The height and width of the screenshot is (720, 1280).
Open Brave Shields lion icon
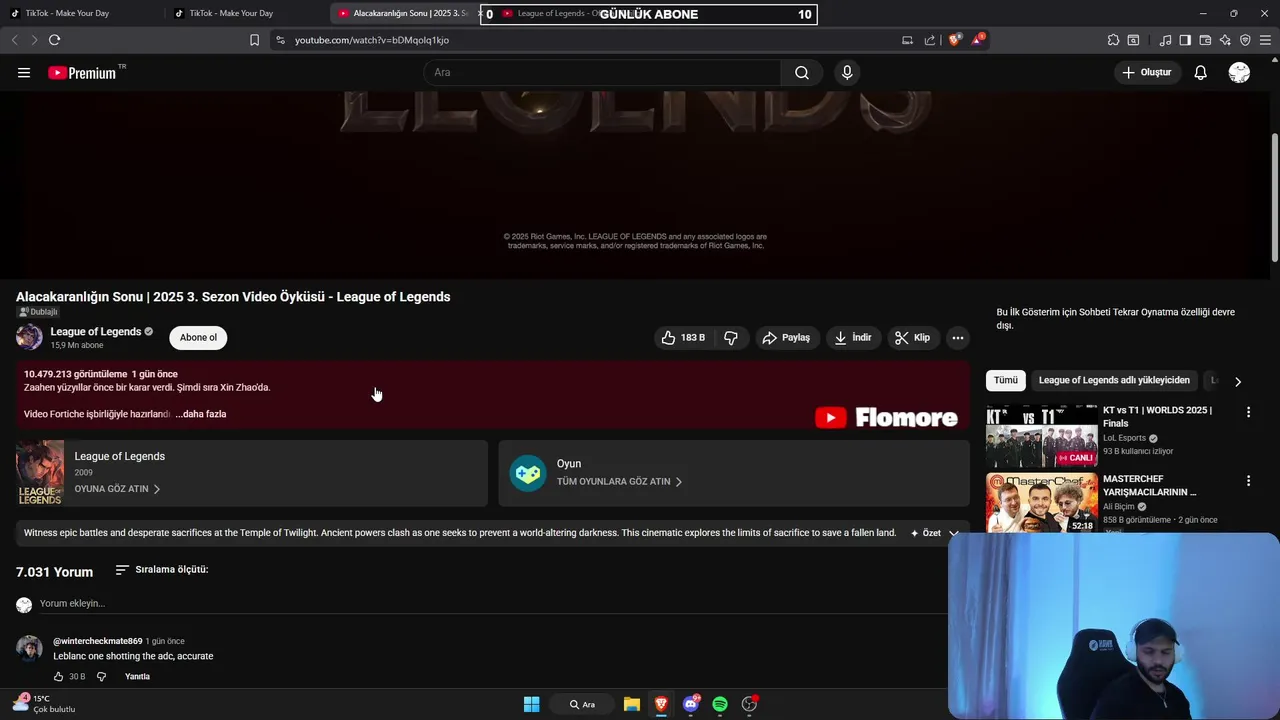pyautogui.click(x=955, y=40)
